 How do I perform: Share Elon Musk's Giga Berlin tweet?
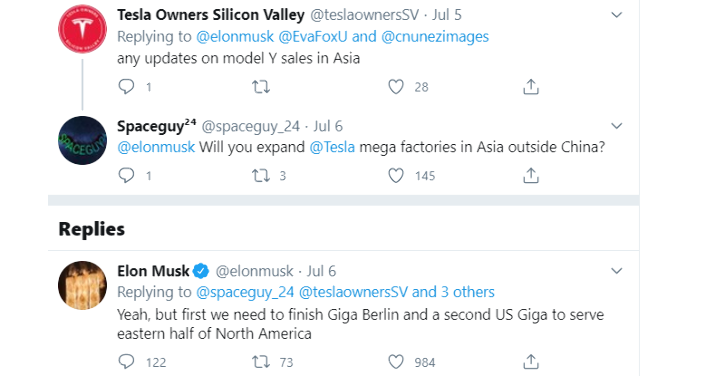[x=531, y=362]
